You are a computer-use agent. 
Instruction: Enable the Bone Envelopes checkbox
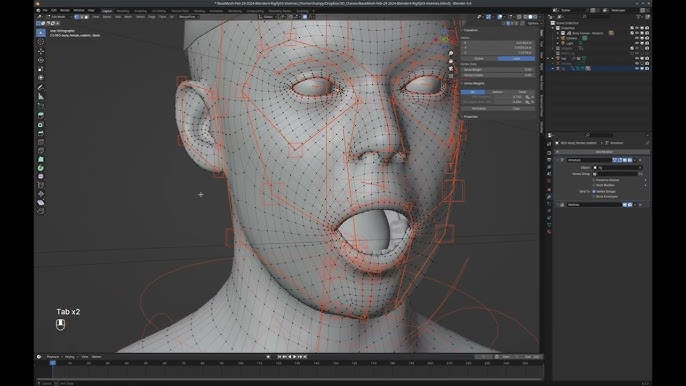594,197
